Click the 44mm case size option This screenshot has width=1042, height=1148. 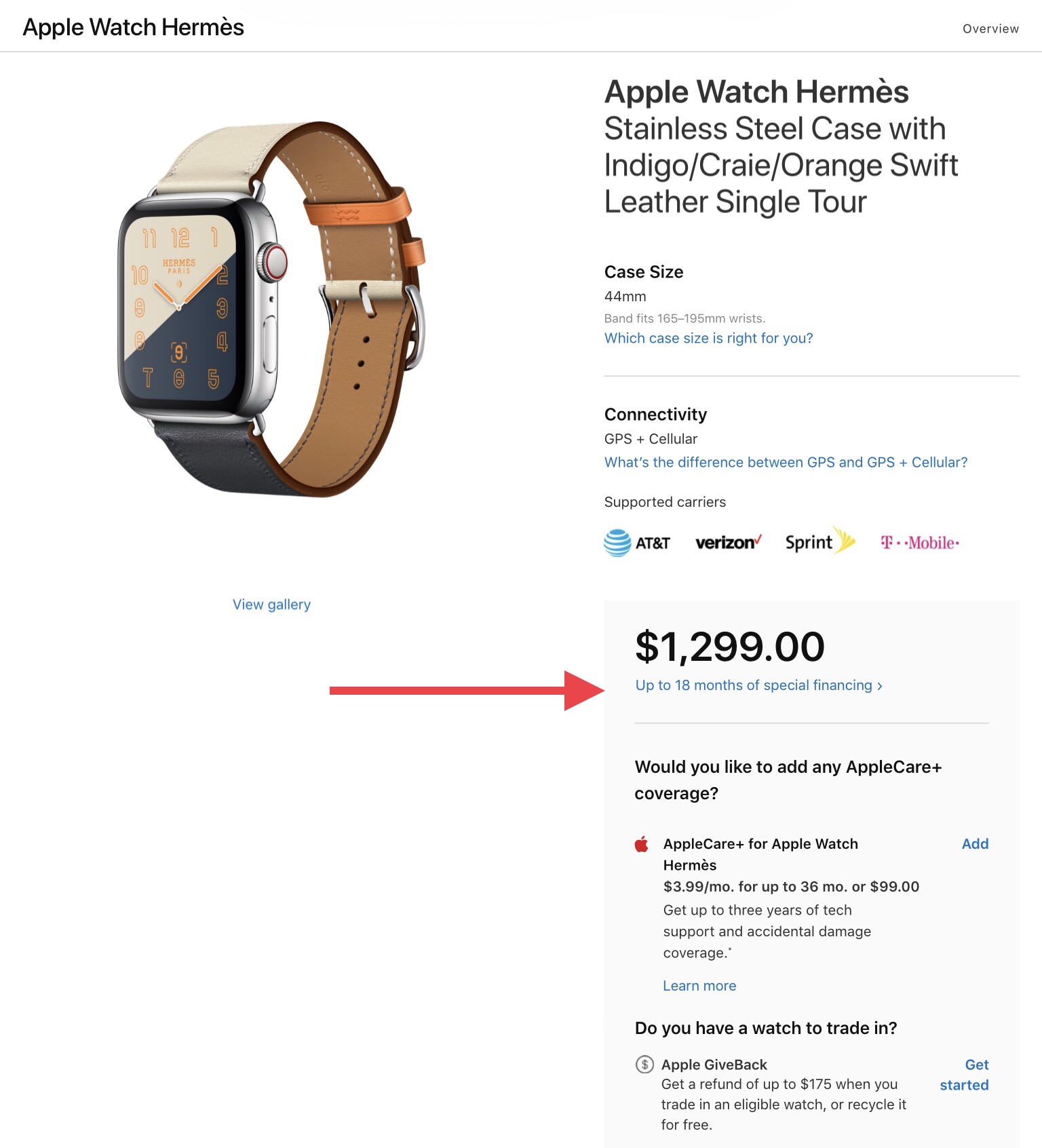(x=625, y=296)
